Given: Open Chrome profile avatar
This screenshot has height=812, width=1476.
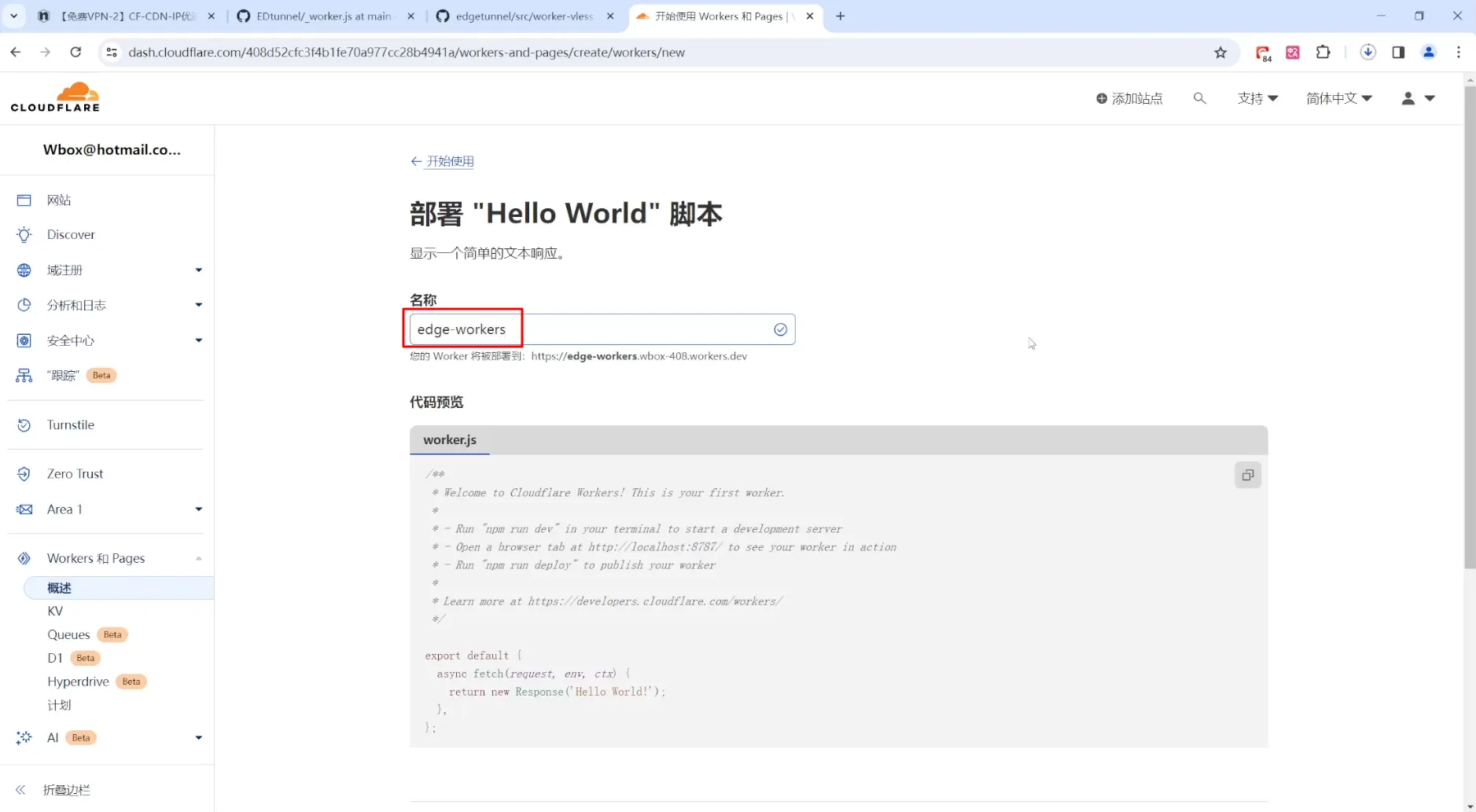Looking at the screenshot, I should point(1429,53).
